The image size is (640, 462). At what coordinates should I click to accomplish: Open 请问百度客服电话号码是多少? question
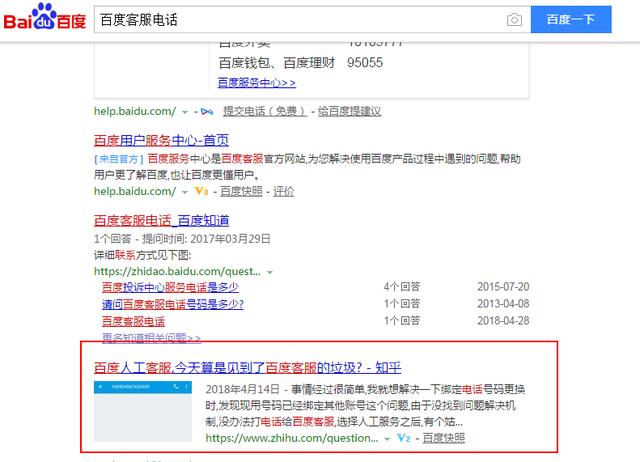click(173, 304)
